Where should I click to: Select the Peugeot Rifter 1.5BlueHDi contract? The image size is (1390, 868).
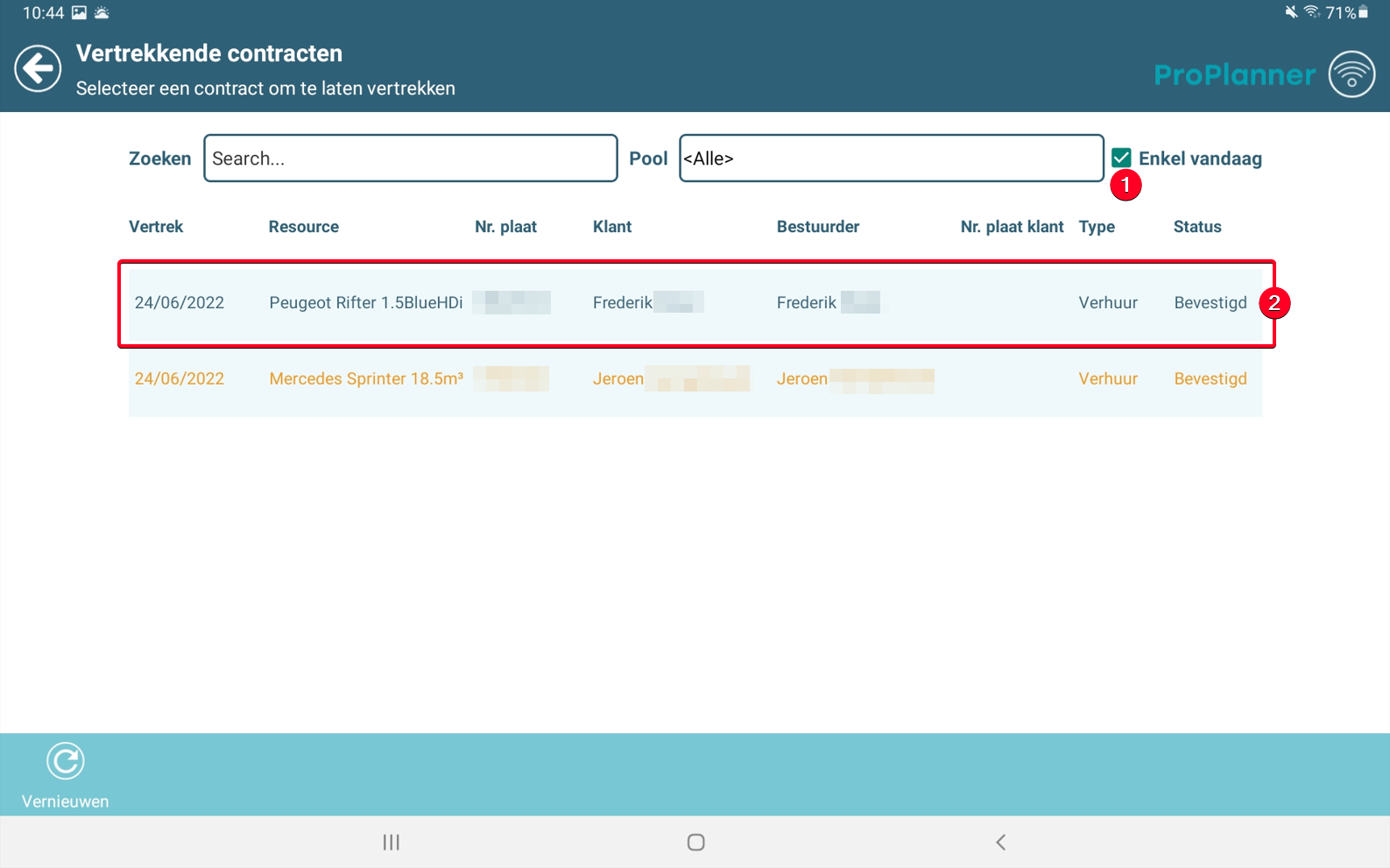pyautogui.click(x=695, y=303)
